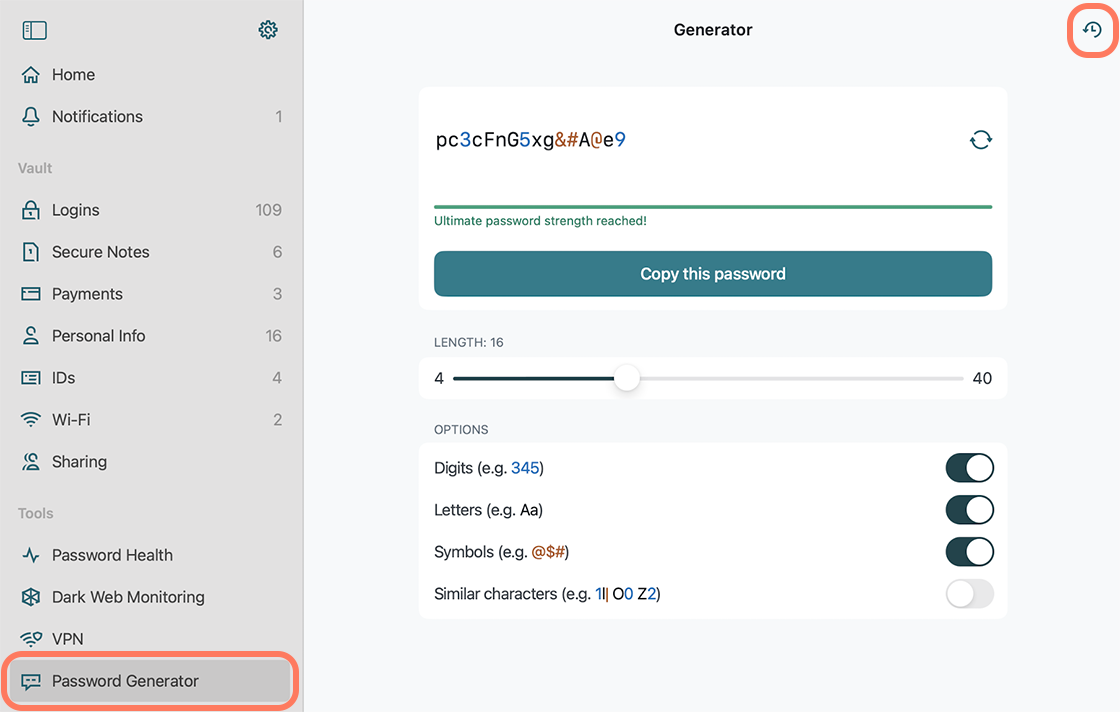Disable the Symbols toggle
Image resolution: width=1120 pixels, height=712 pixels.
[969, 552]
